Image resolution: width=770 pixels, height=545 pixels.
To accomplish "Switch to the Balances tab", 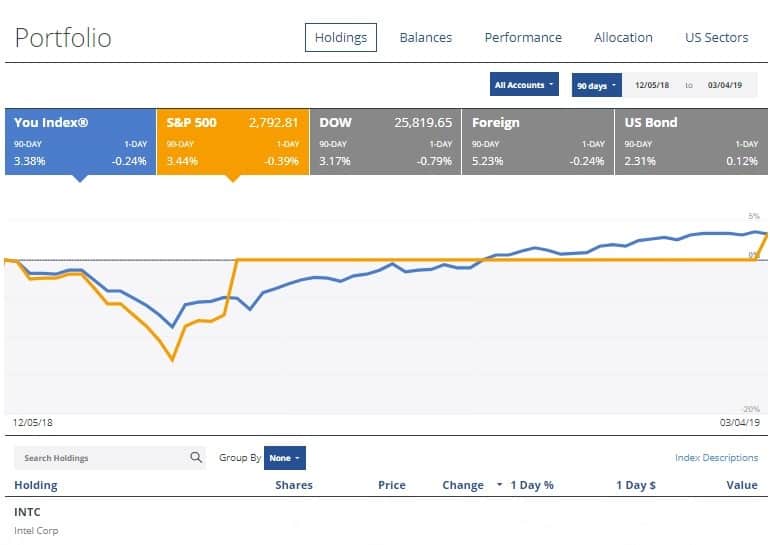I will [425, 38].
